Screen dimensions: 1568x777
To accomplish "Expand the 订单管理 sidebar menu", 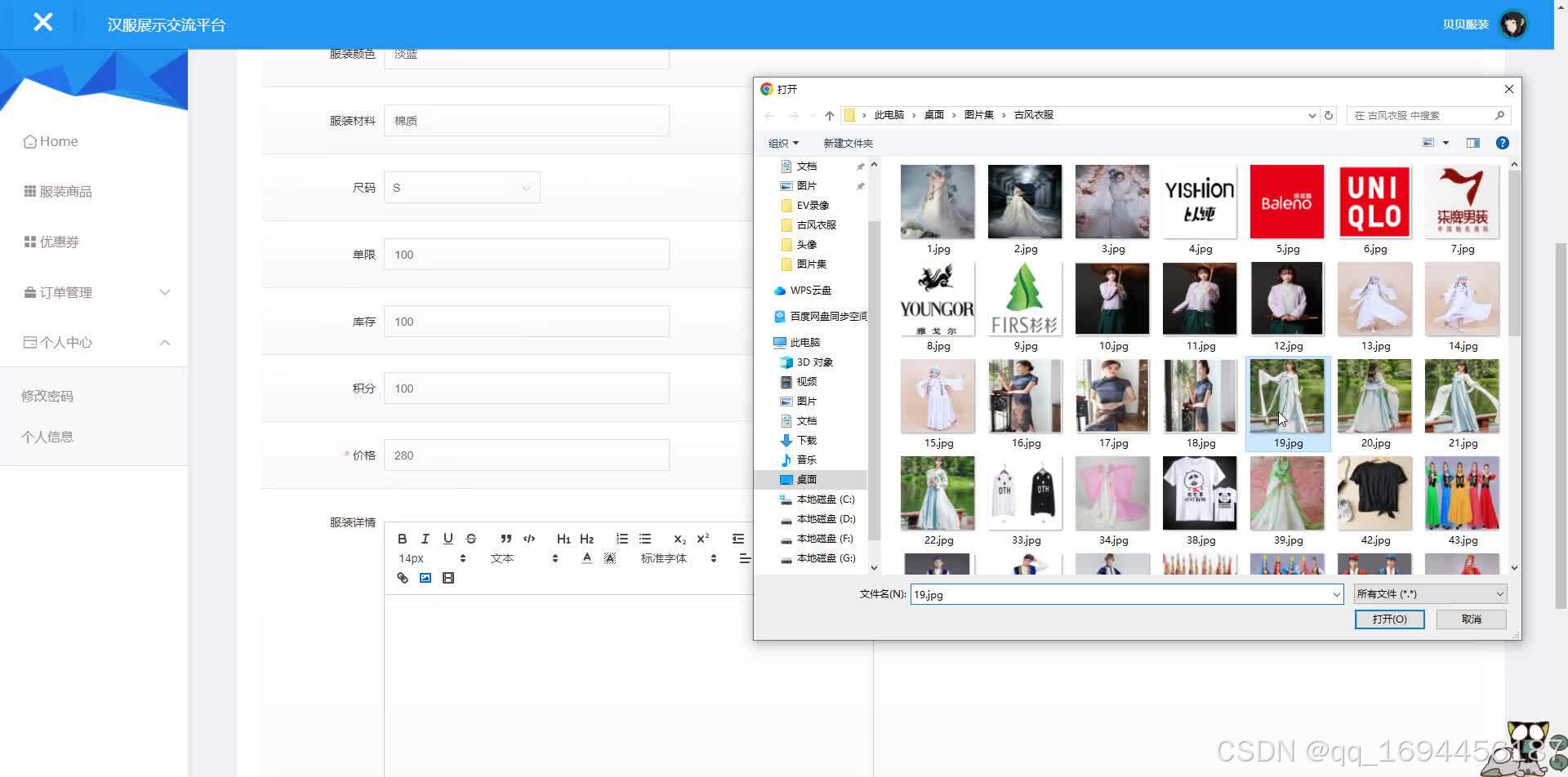I will (94, 292).
